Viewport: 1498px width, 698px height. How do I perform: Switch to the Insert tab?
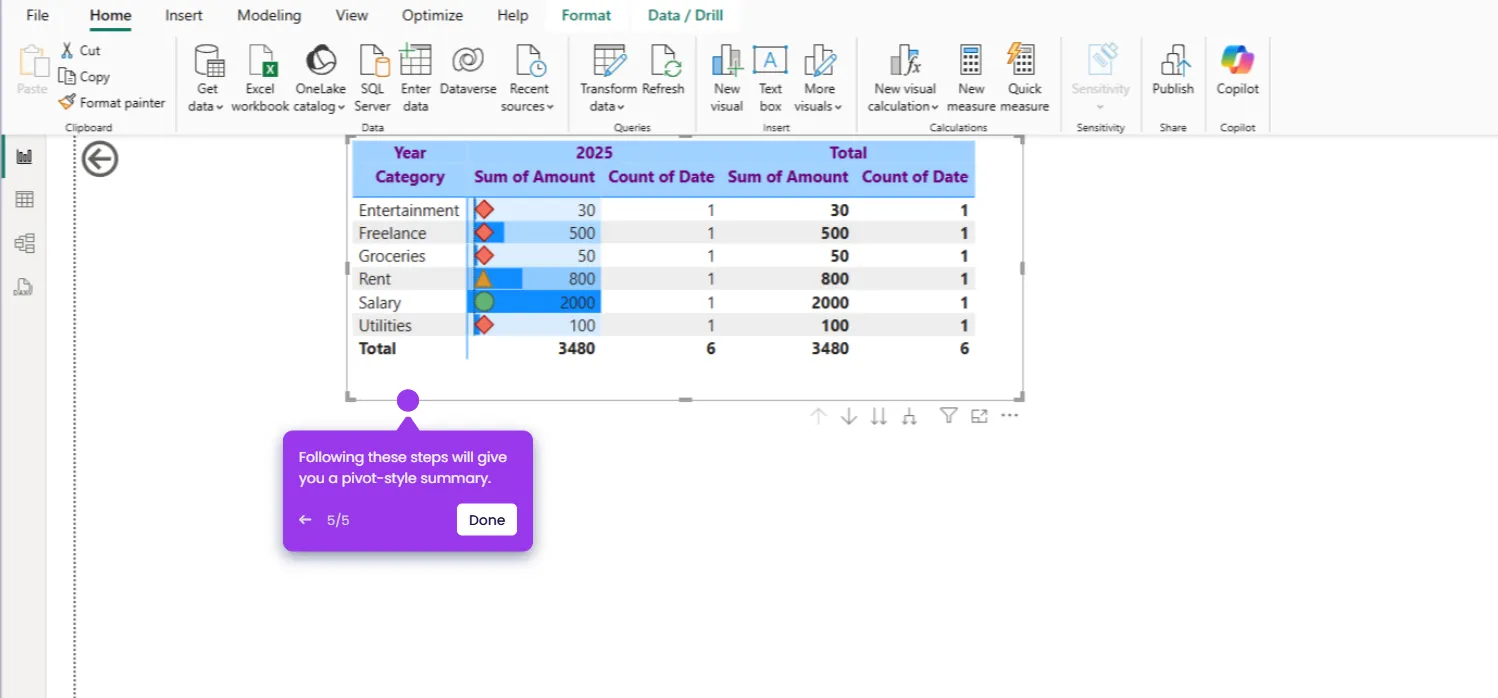click(x=184, y=15)
